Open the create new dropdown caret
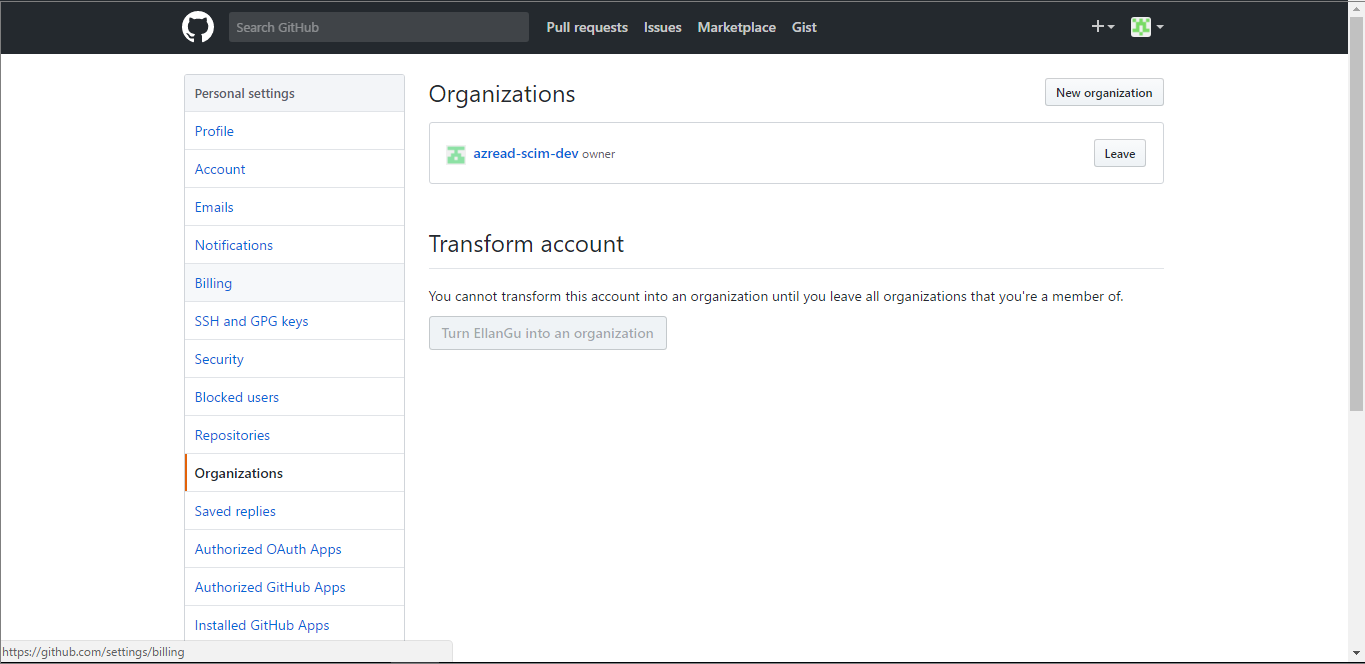 coord(1109,28)
